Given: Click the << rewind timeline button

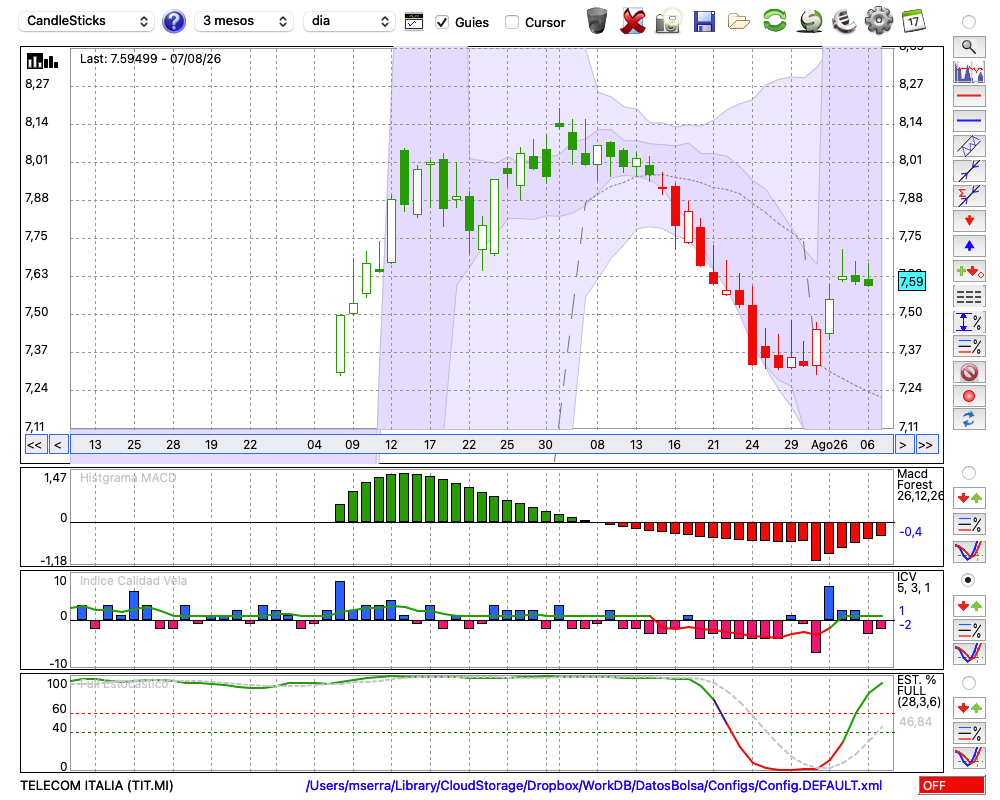Looking at the screenshot, I should (35, 445).
